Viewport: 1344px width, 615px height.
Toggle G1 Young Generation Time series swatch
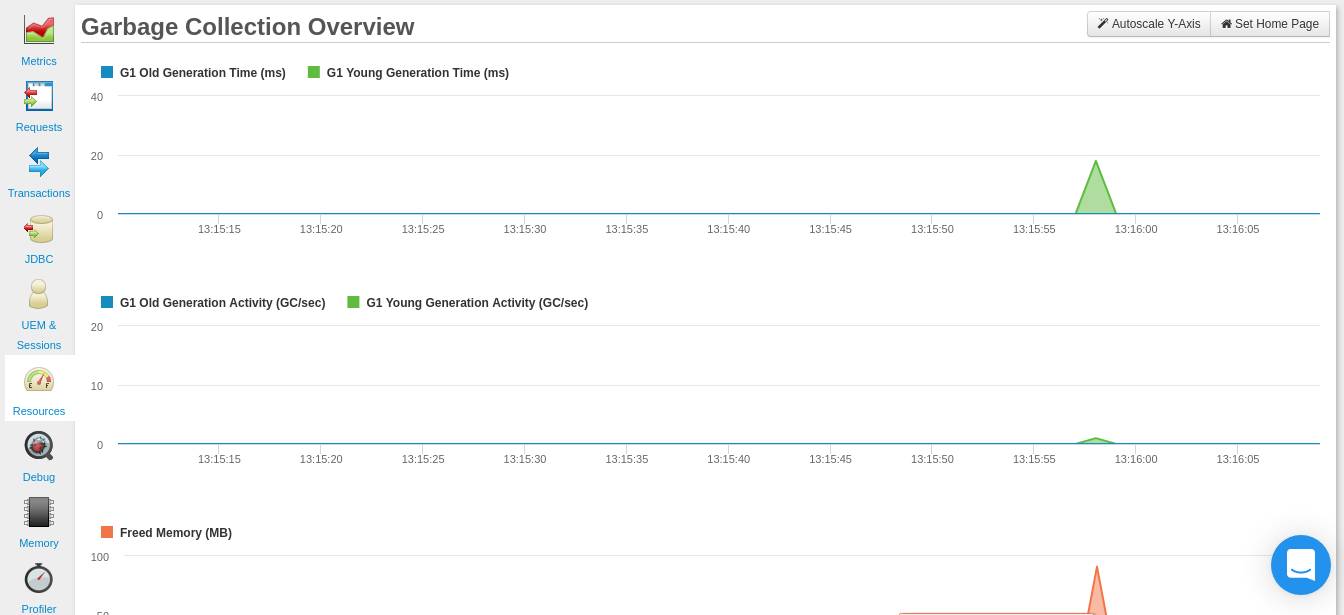coord(314,72)
